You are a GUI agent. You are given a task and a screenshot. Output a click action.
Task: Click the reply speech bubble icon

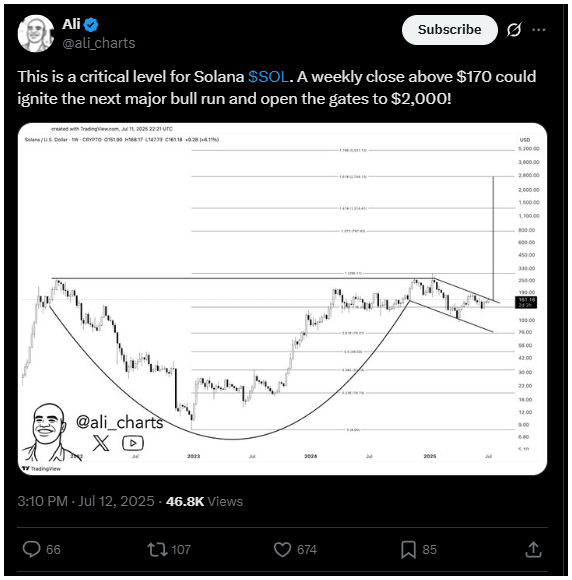31,549
